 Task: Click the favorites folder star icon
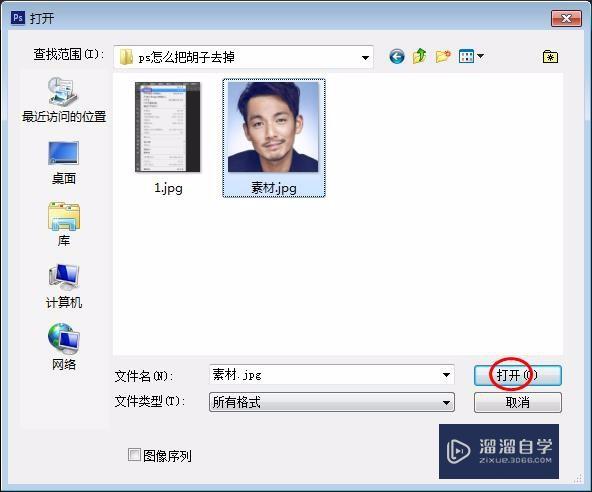pos(550,57)
